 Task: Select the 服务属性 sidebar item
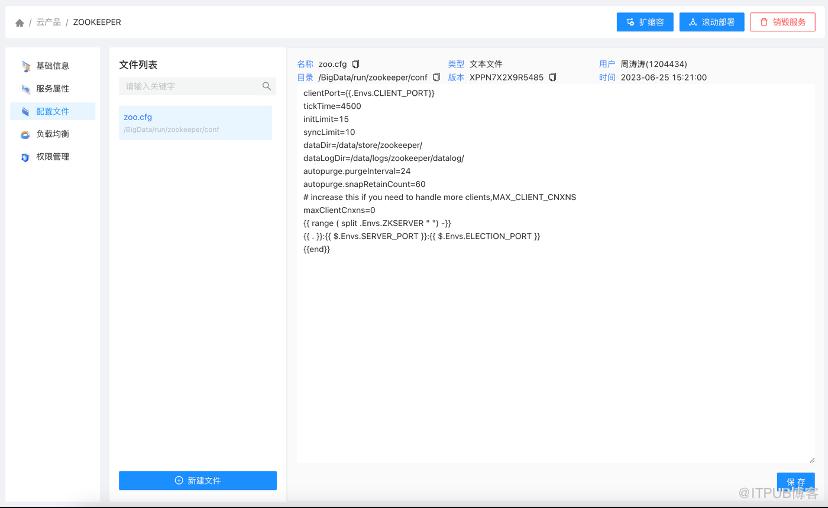(x=52, y=89)
